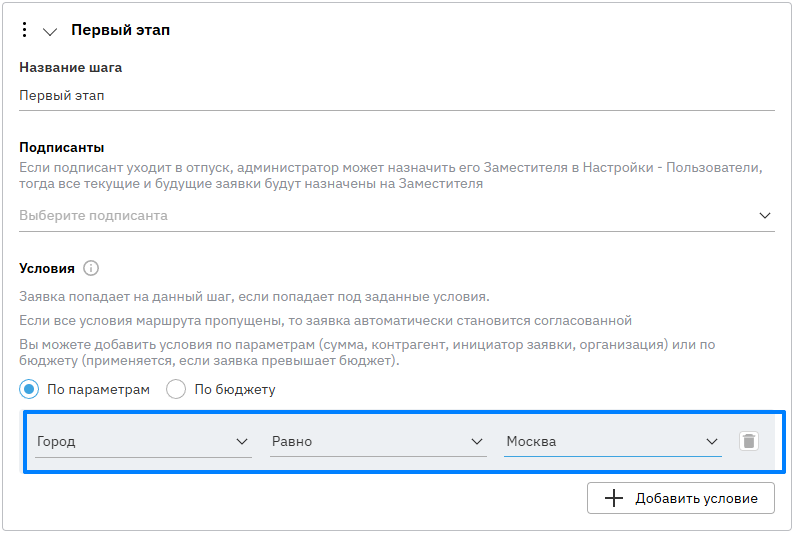Expand the Город parameter dropdown arrow

(241, 442)
